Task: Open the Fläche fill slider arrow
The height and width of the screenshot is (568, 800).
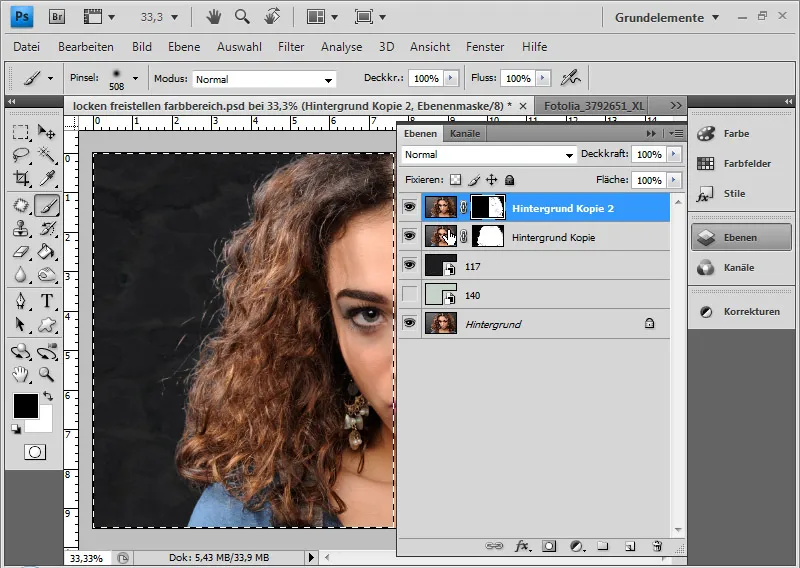Action: point(674,180)
